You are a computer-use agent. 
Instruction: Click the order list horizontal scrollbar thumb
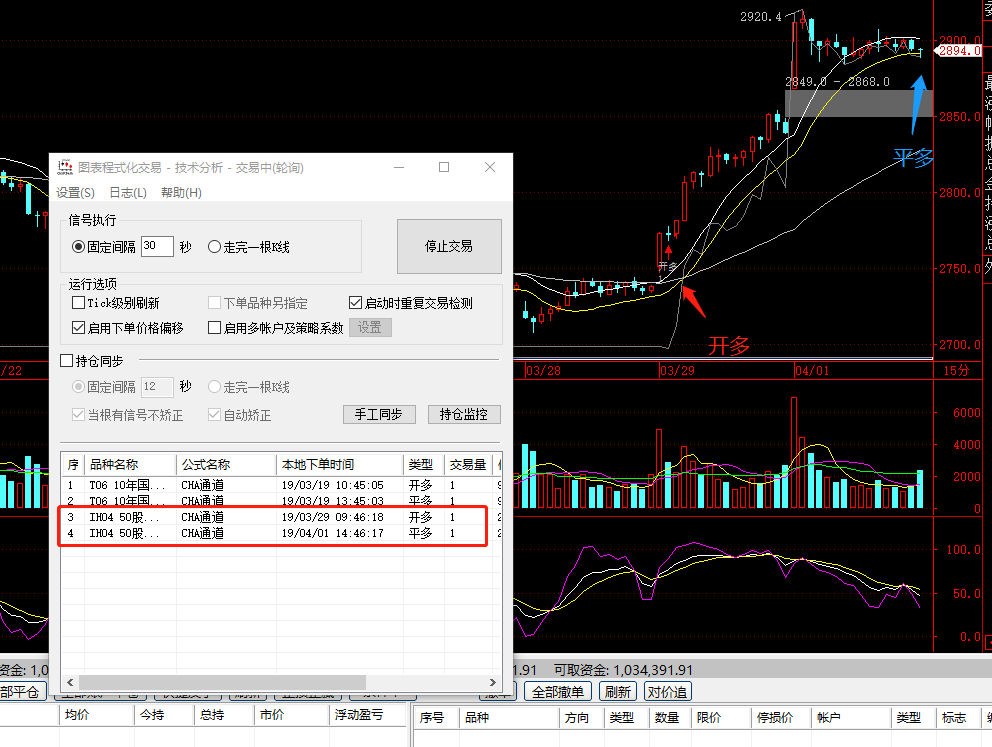tap(222, 682)
